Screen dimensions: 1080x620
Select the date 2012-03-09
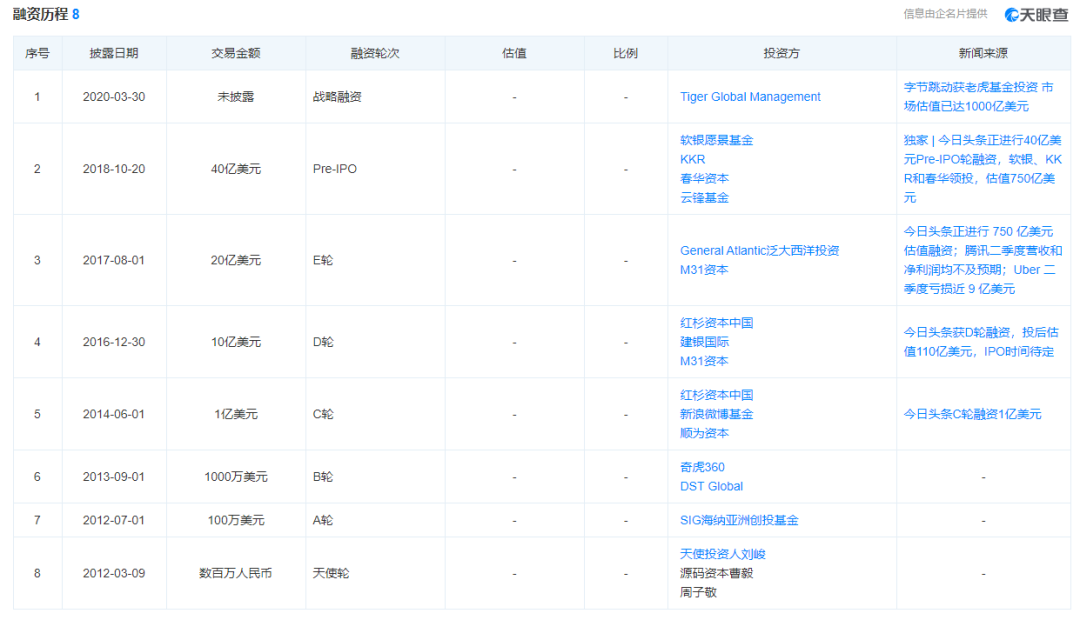pyautogui.click(x=114, y=574)
